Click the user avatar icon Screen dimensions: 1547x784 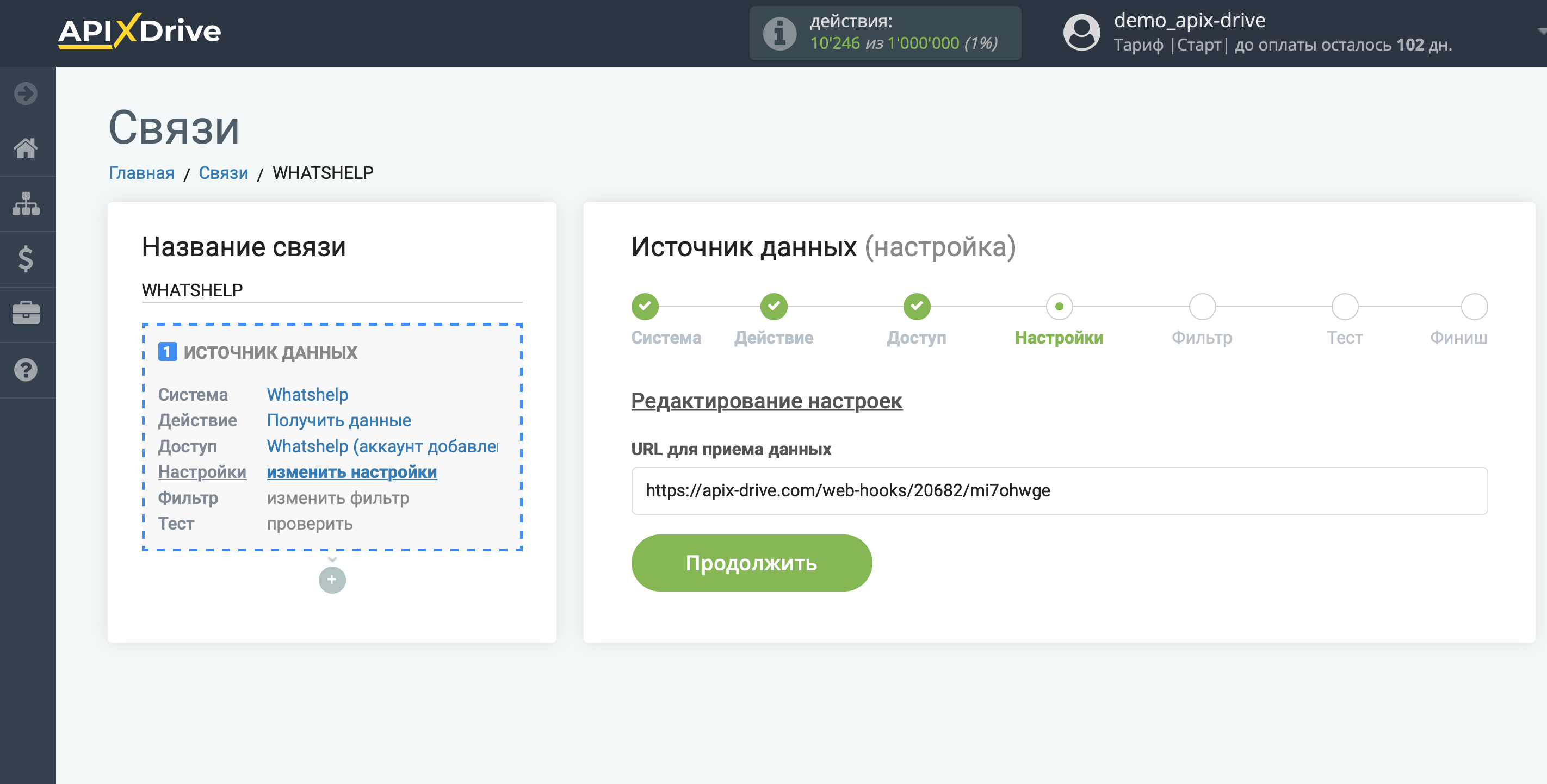pyautogui.click(x=1081, y=33)
